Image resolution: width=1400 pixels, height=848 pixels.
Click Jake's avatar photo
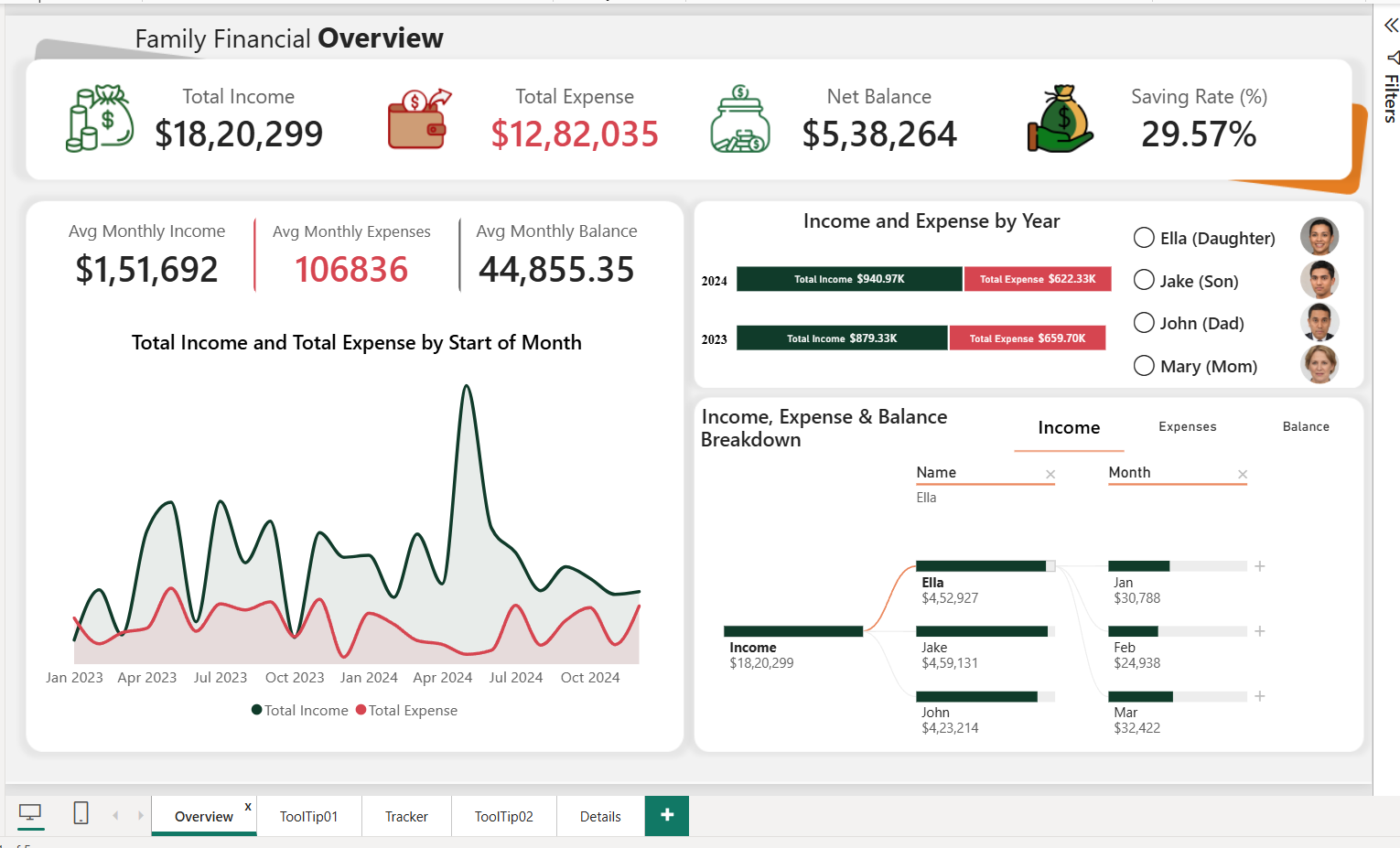(x=1319, y=280)
